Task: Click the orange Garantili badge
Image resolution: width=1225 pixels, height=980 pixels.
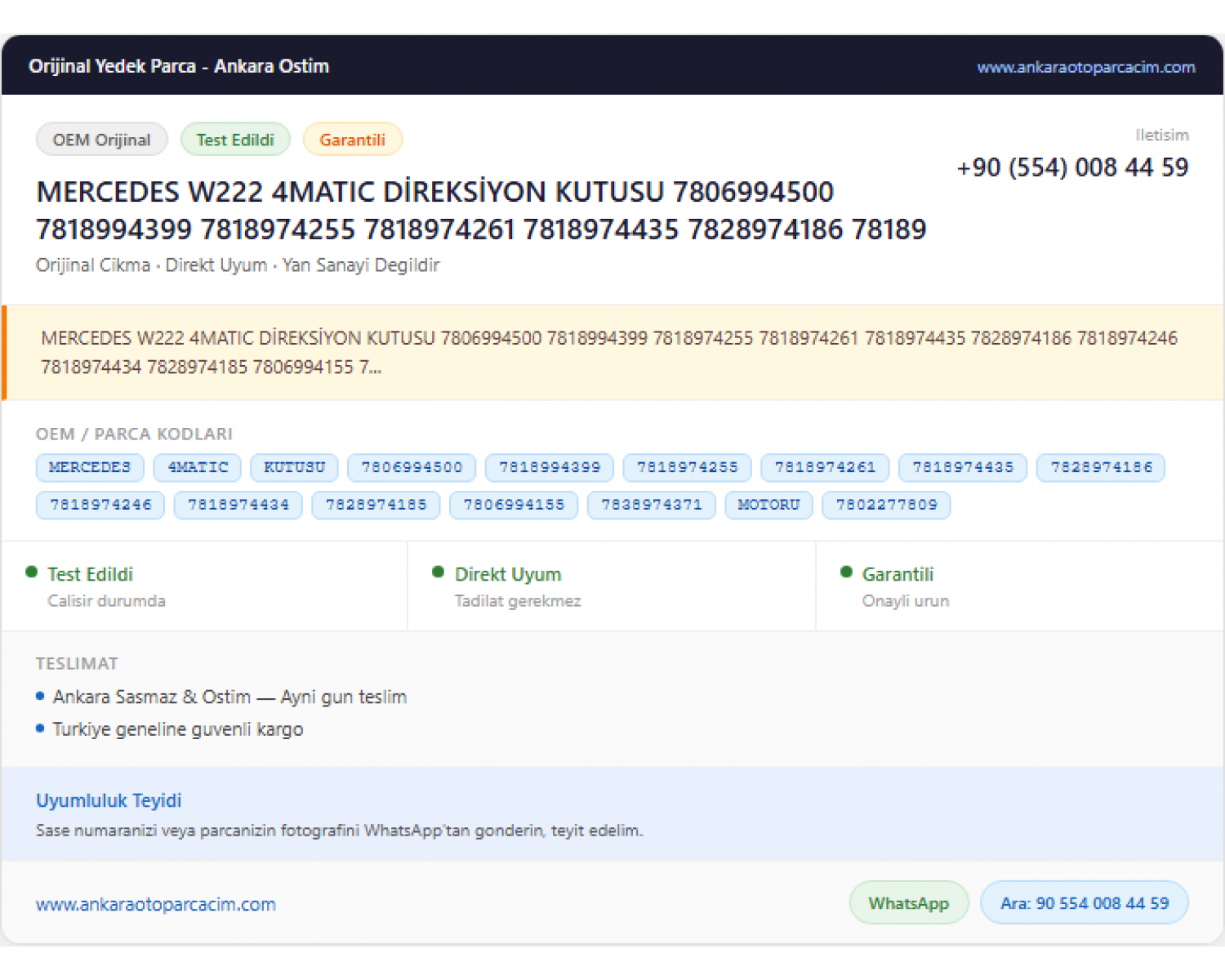Action: point(352,140)
